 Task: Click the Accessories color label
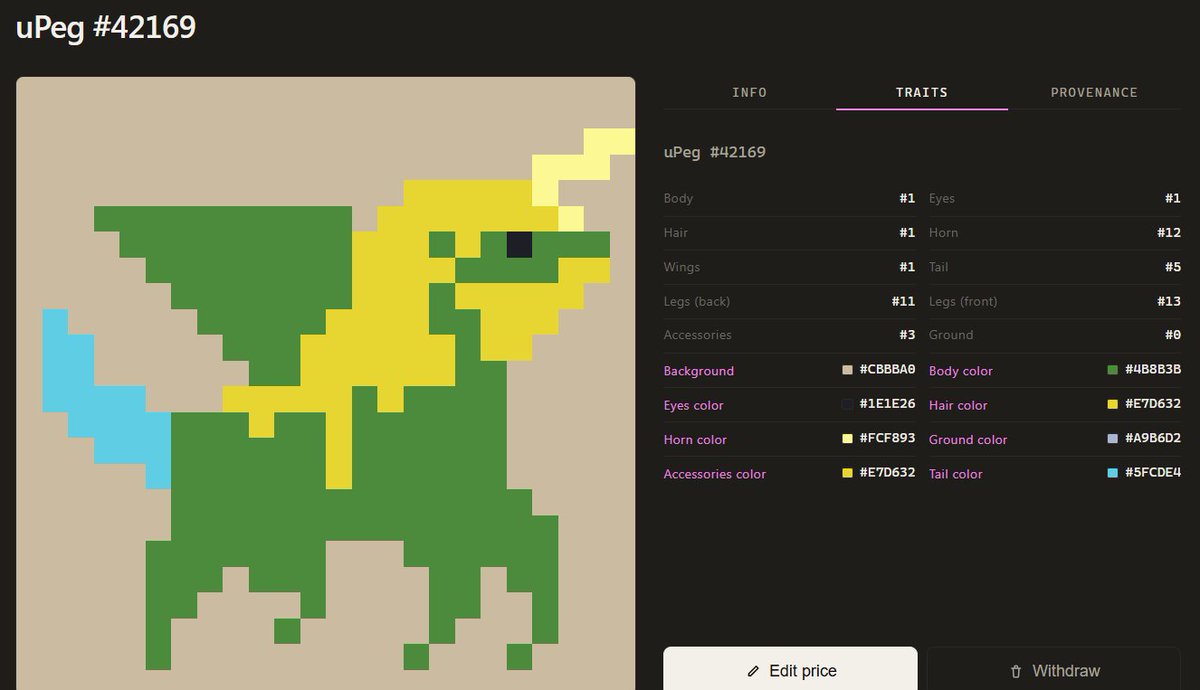tap(715, 474)
